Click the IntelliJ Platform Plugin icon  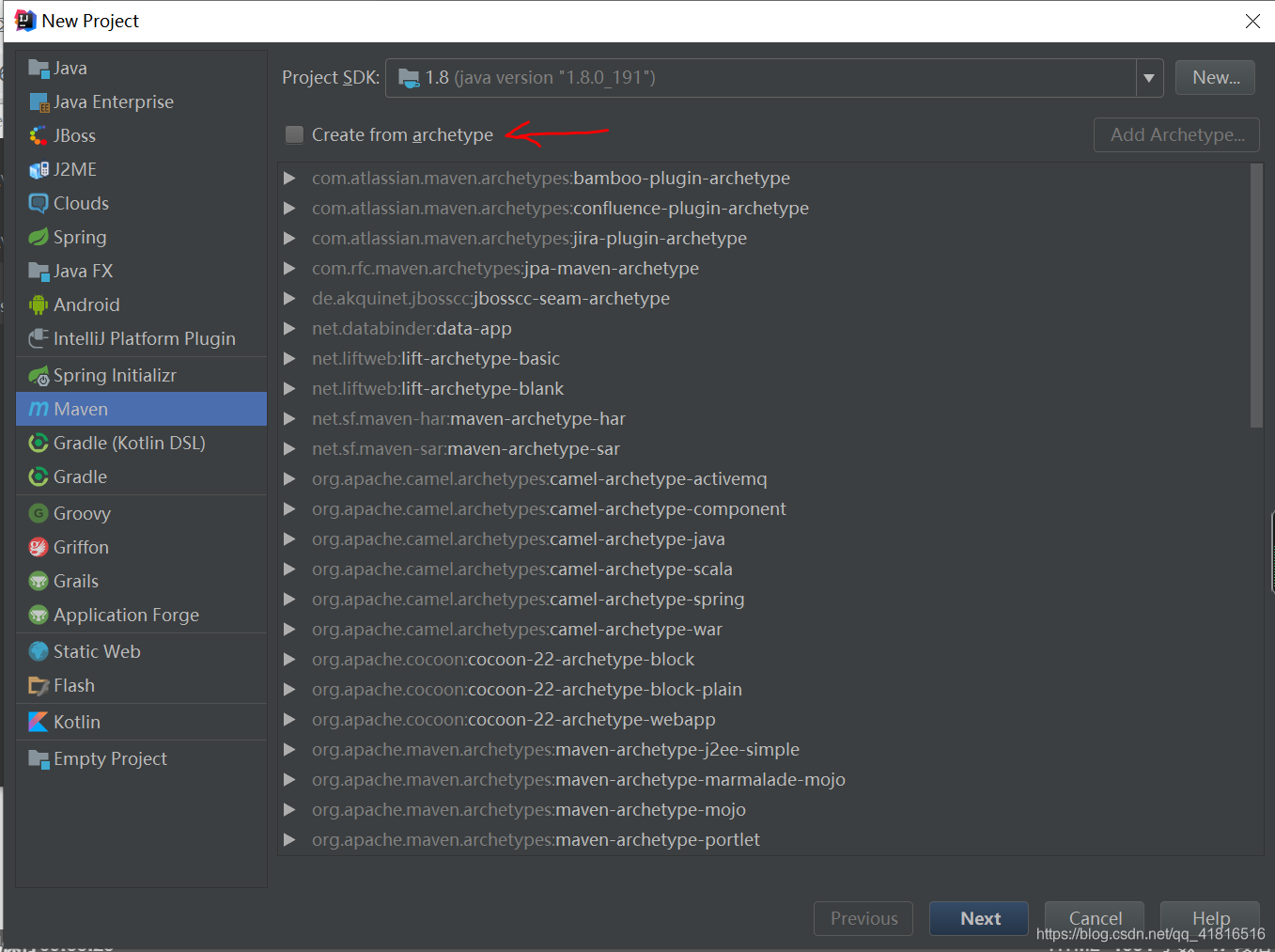click(39, 338)
